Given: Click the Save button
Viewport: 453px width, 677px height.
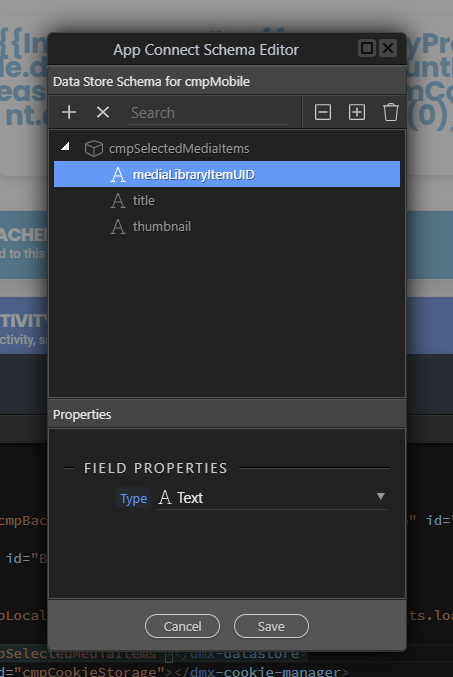Looking at the screenshot, I should (x=271, y=626).
